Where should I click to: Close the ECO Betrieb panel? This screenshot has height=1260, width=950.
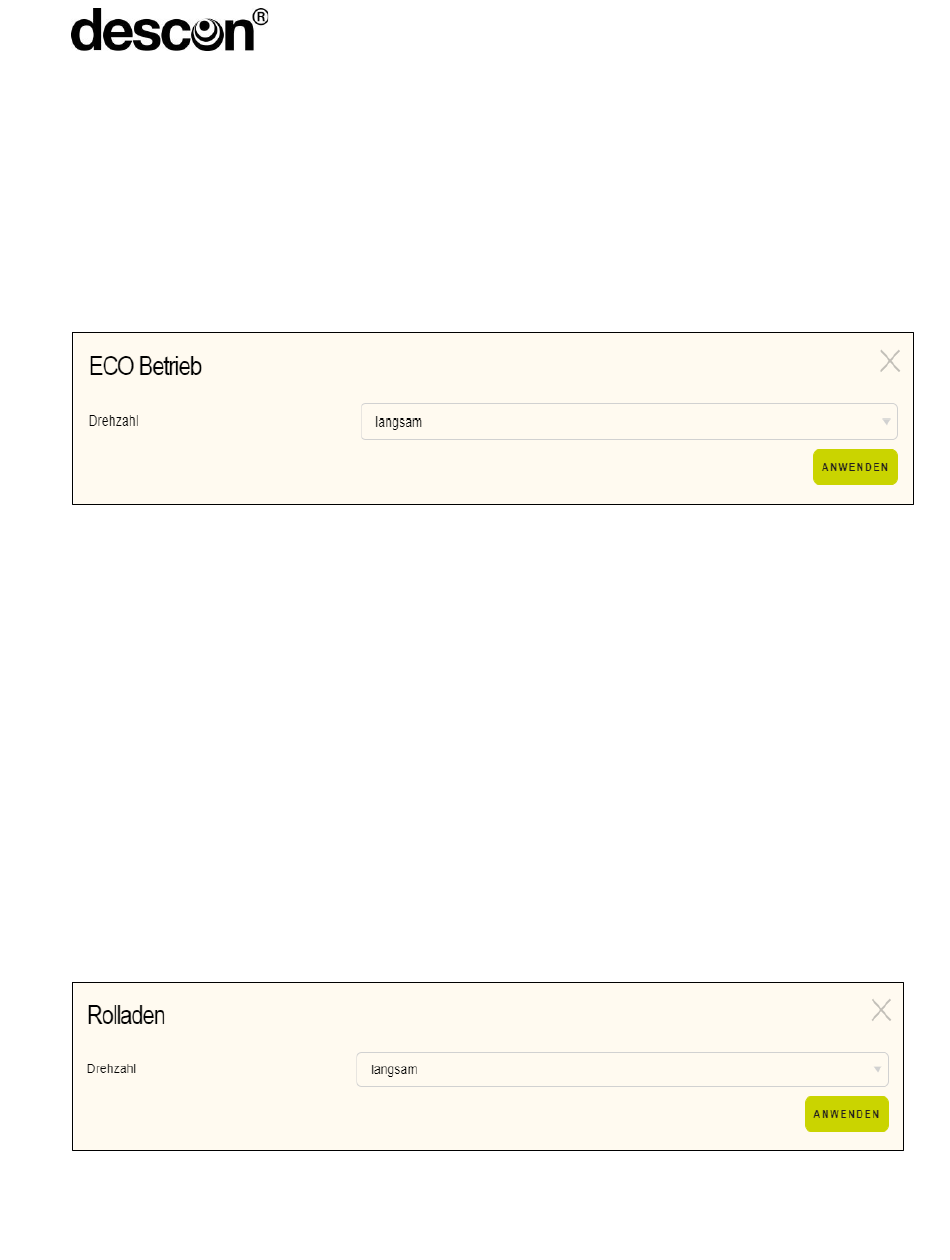click(889, 361)
